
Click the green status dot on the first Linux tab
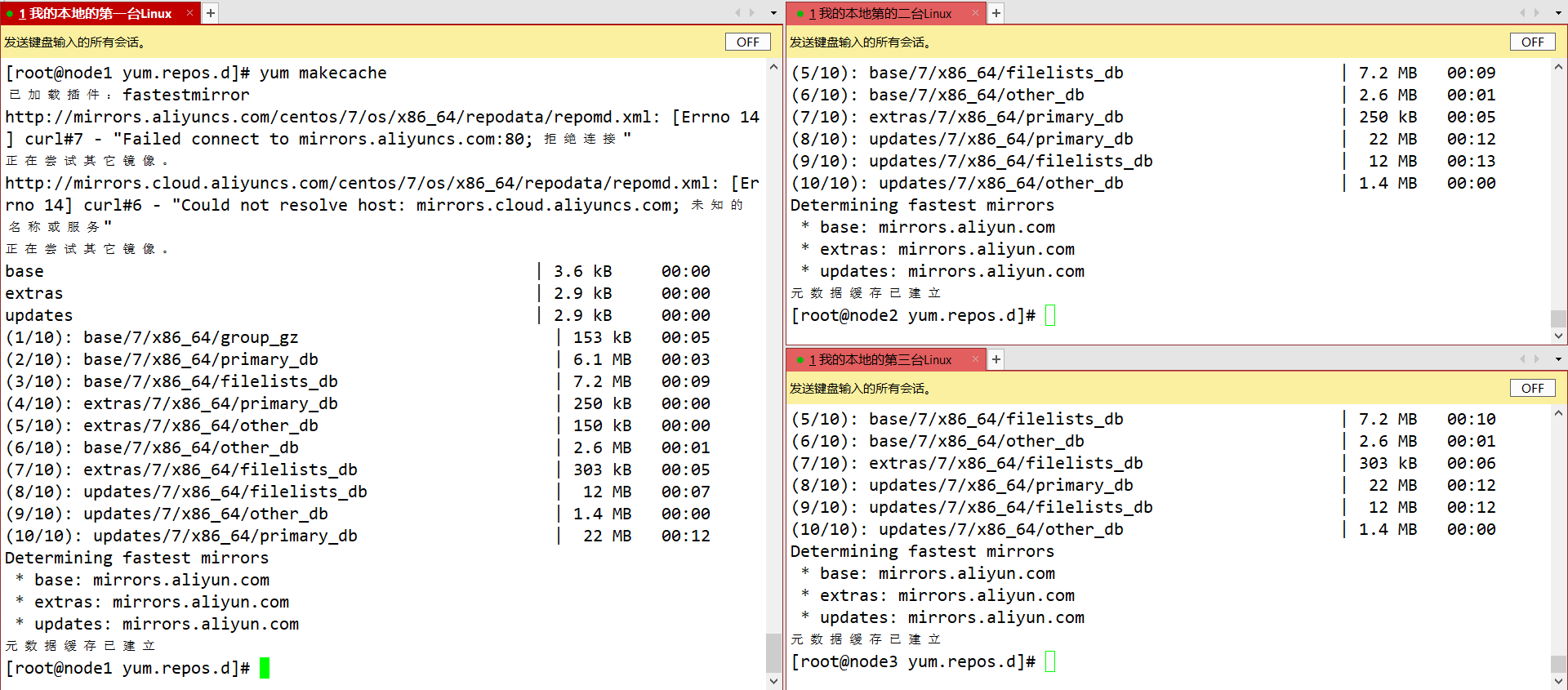pos(10,14)
